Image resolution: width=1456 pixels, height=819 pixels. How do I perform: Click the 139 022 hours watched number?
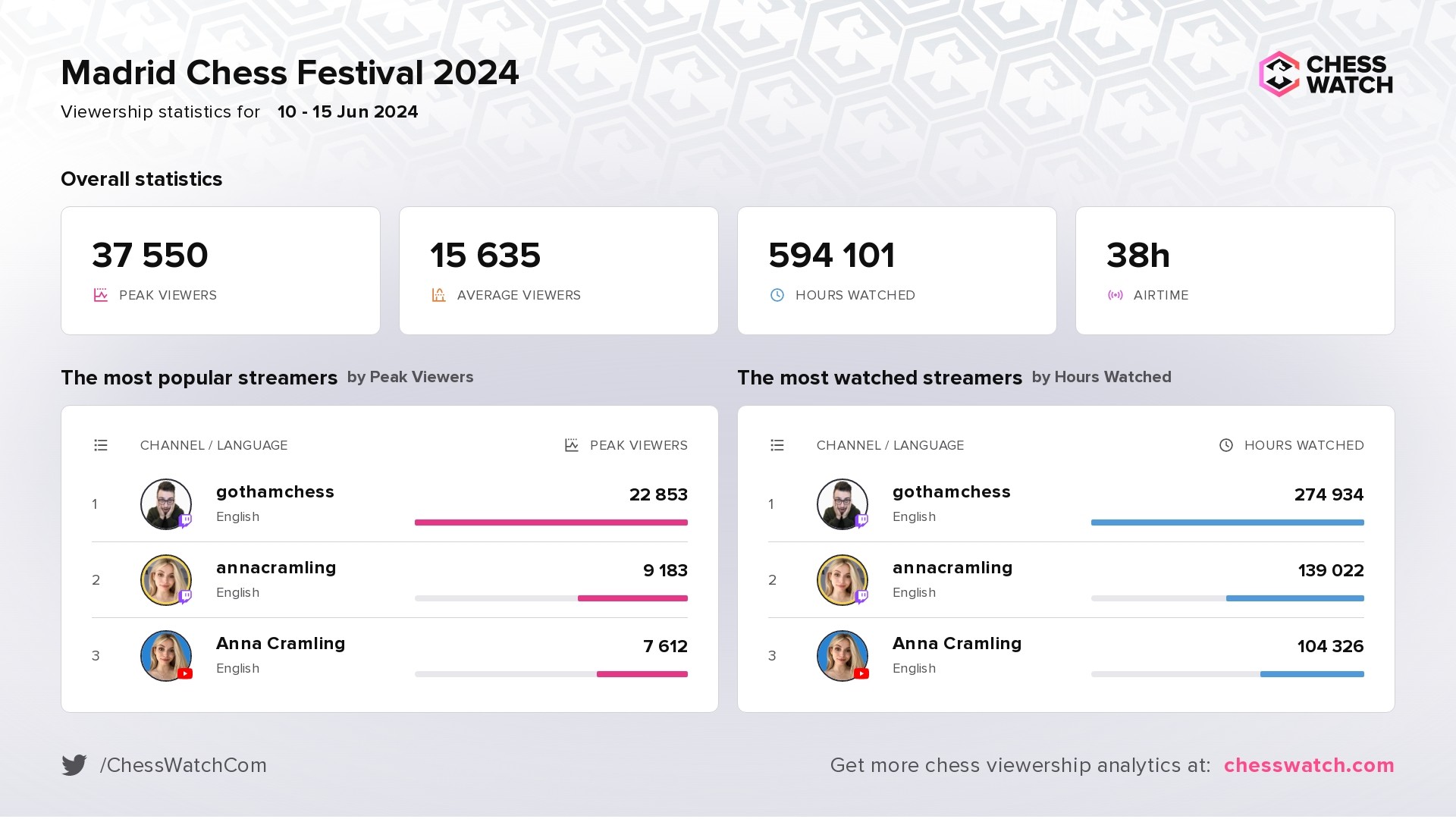pos(1331,570)
